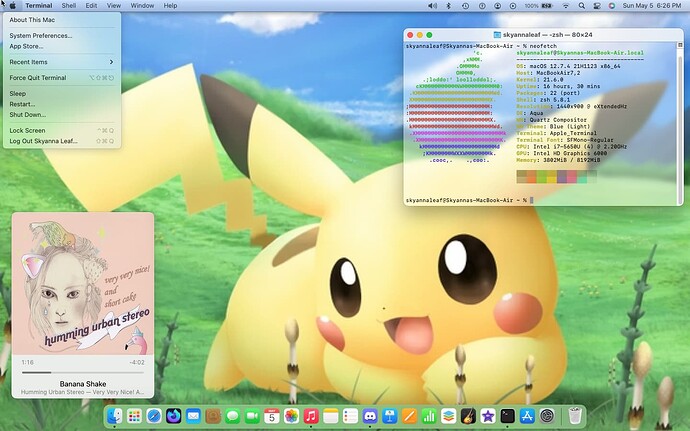
Task: Open Contacts from the Dock
Action: 213,416
